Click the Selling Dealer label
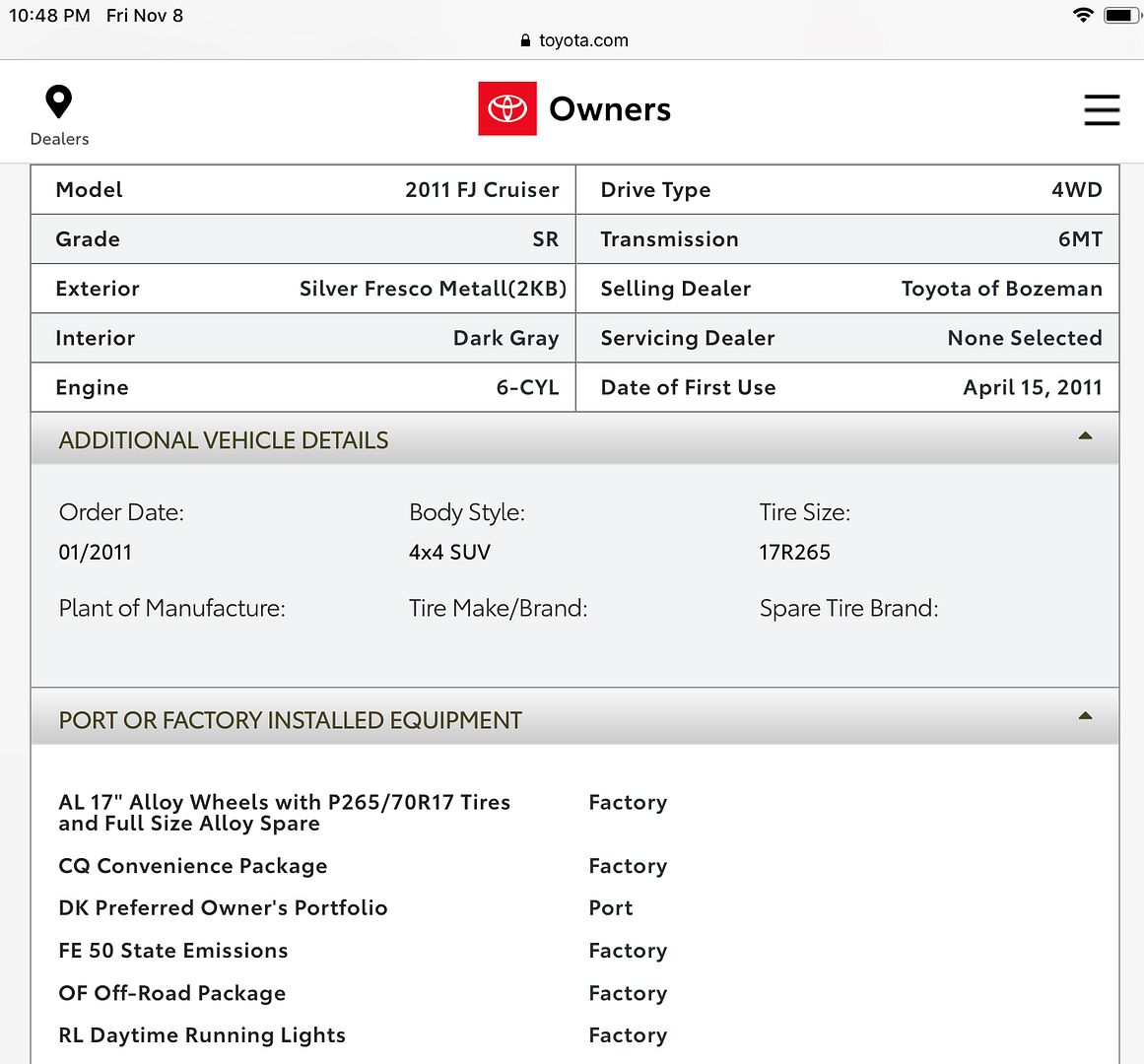 (676, 289)
